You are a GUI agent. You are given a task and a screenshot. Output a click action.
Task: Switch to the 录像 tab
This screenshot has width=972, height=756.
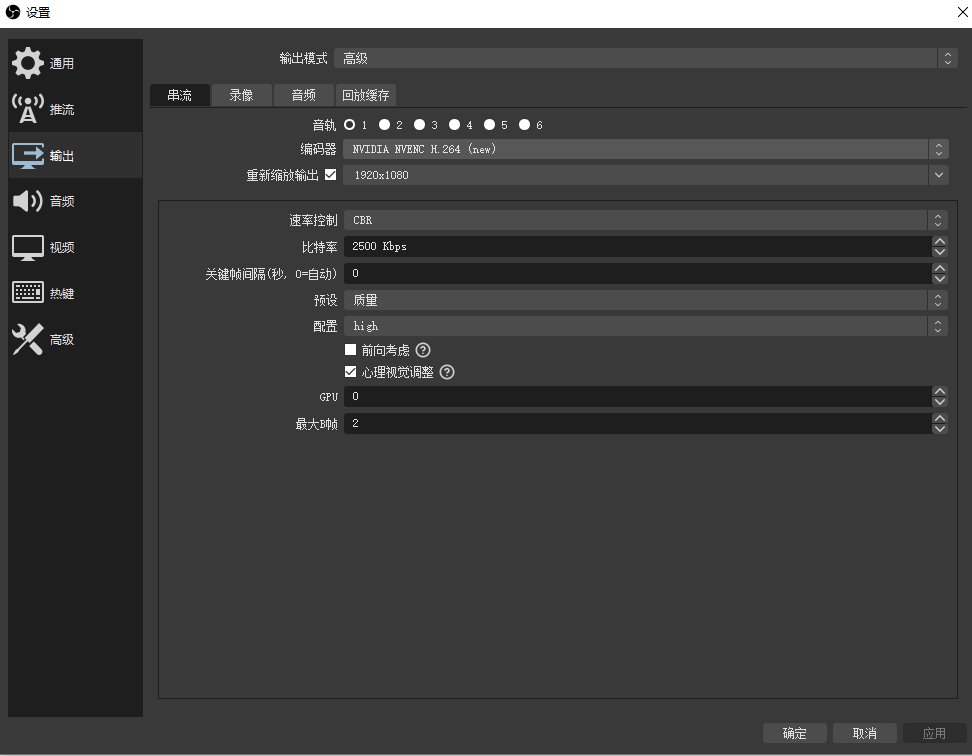pos(241,95)
